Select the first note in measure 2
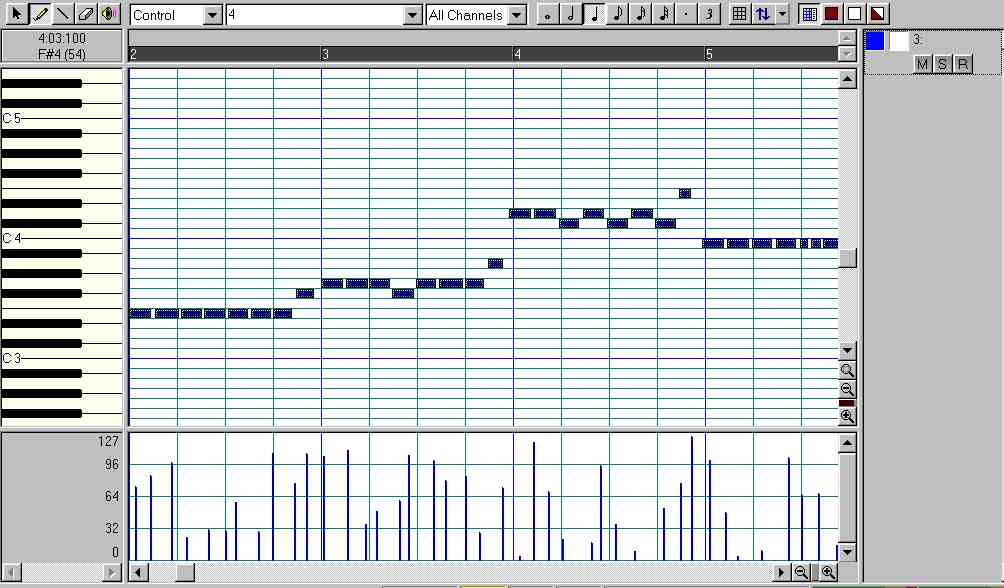This screenshot has width=1004, height=588. tap(141, 313)
